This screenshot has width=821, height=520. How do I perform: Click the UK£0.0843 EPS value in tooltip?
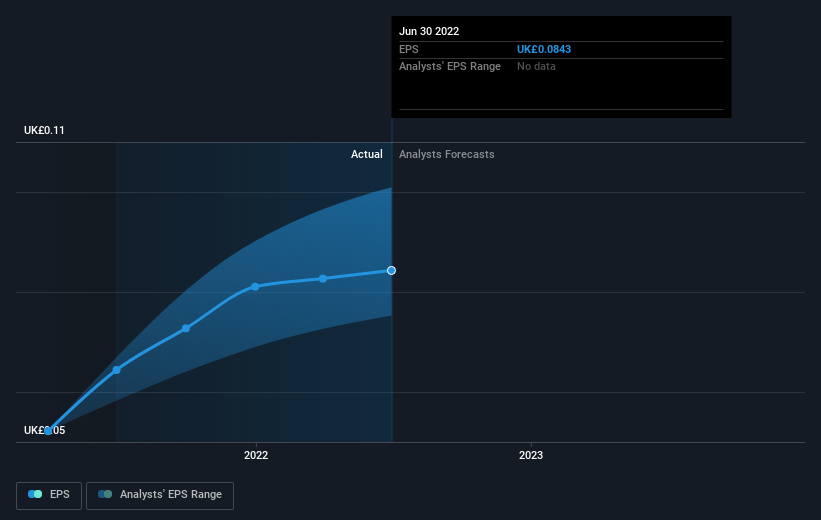(x=544, y=49)
